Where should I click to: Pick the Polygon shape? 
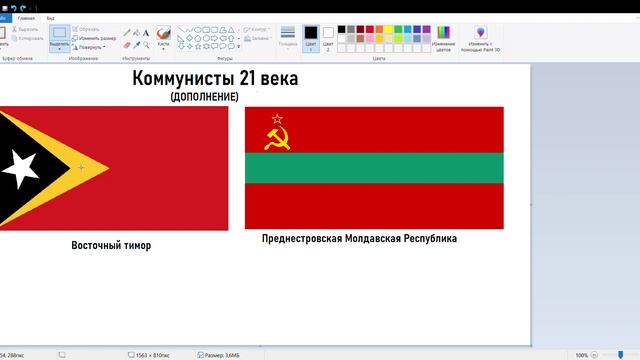click(x=223, y=30)
